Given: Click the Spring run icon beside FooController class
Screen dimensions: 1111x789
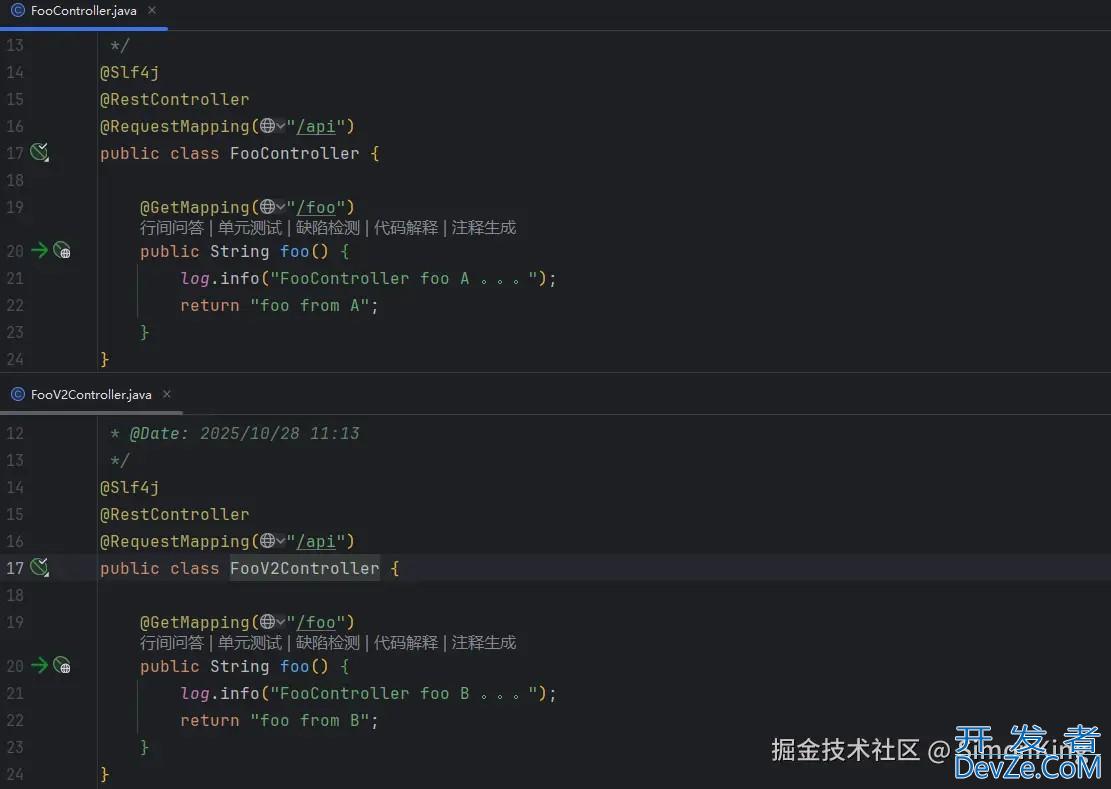Looking at the screenshot, I should click(38, 152).
